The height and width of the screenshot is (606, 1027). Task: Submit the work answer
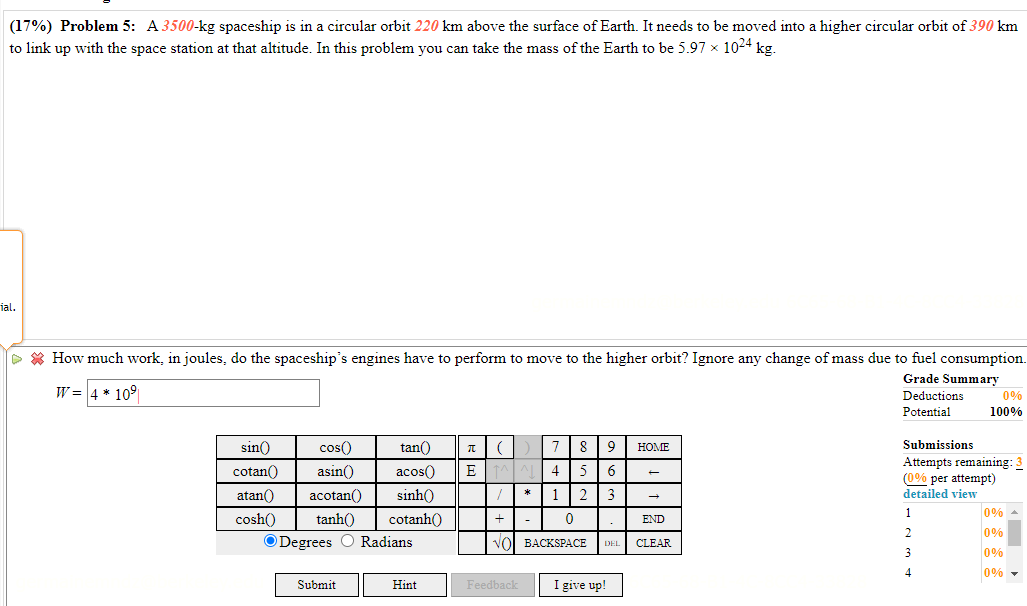pyautogui.click(x=316, y=584)
